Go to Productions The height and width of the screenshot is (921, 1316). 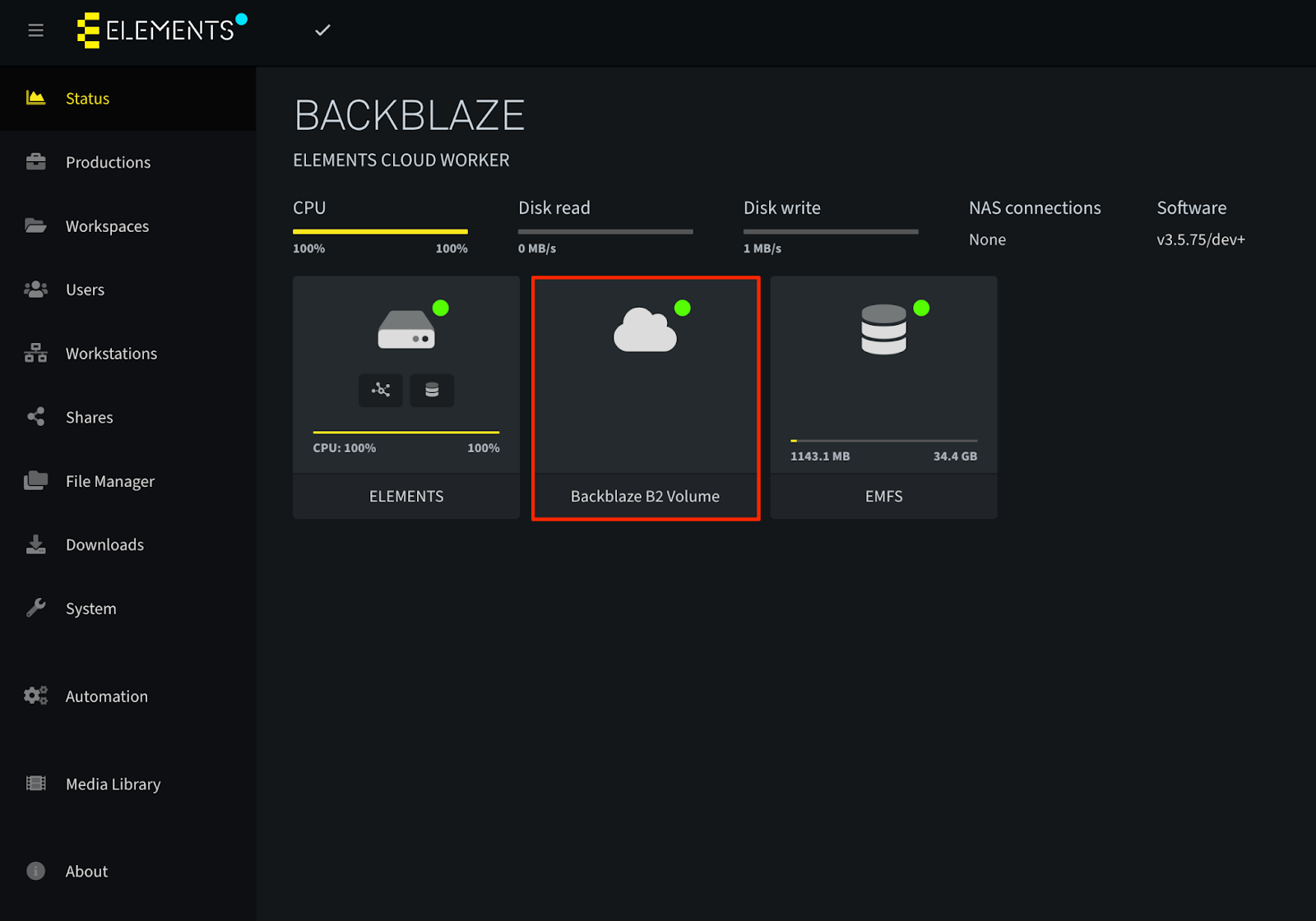click(127, 162)
